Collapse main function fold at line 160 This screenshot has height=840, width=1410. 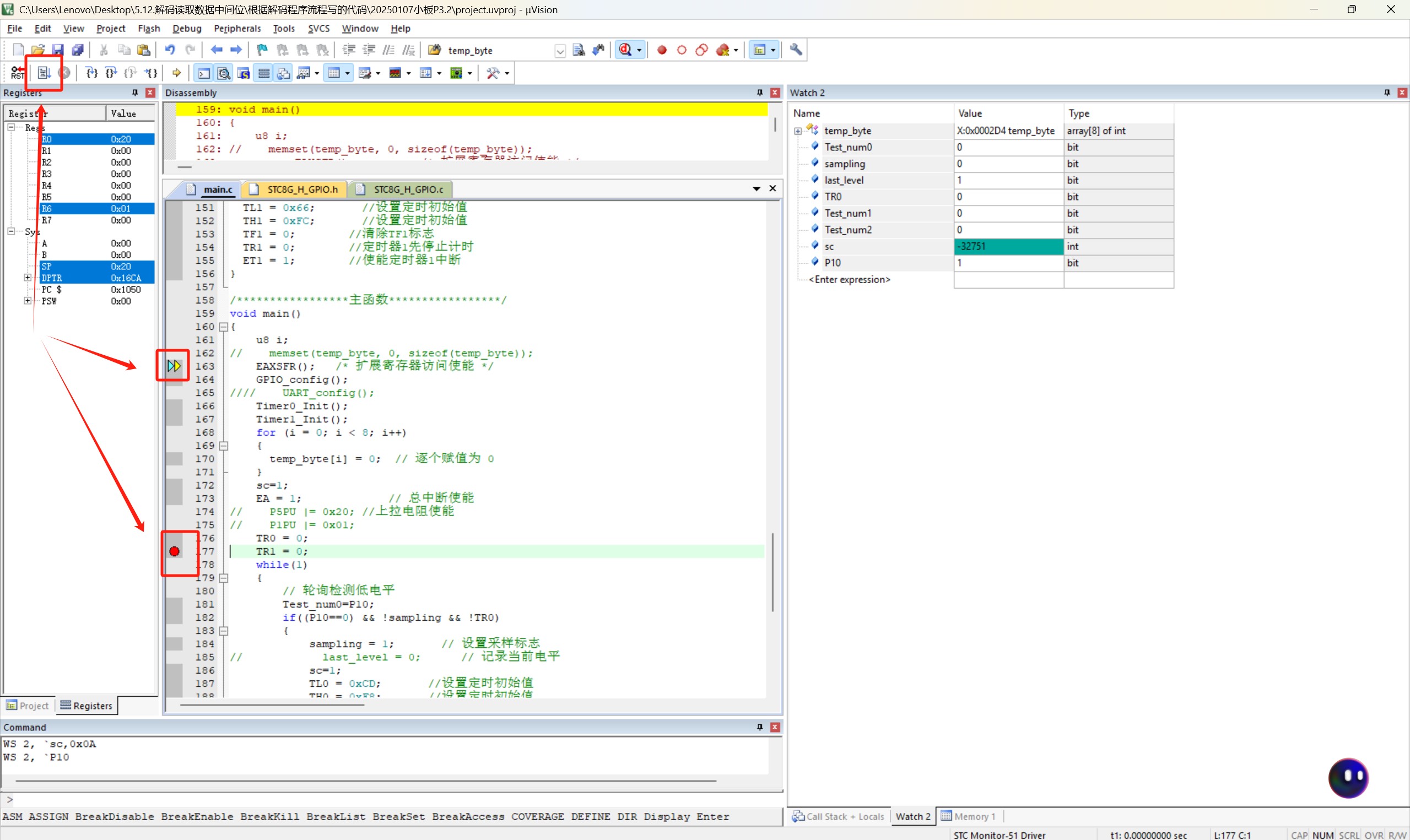click(x=224, y=327)
